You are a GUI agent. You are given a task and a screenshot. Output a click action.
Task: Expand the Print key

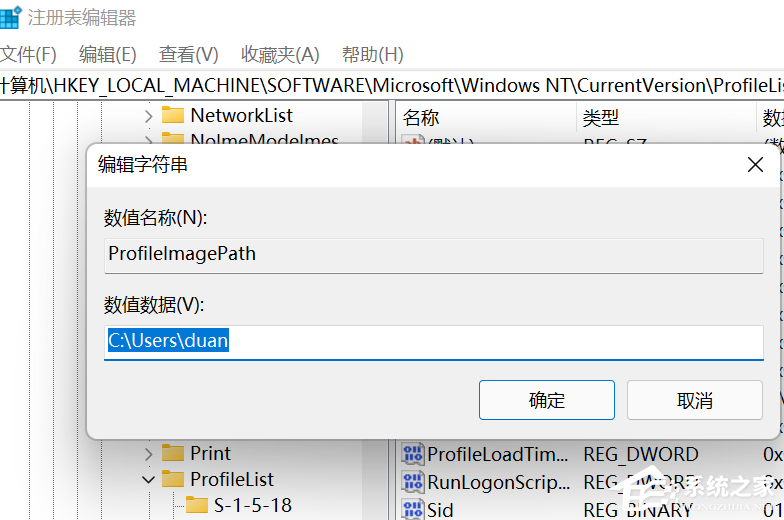(x=148, y=454)
